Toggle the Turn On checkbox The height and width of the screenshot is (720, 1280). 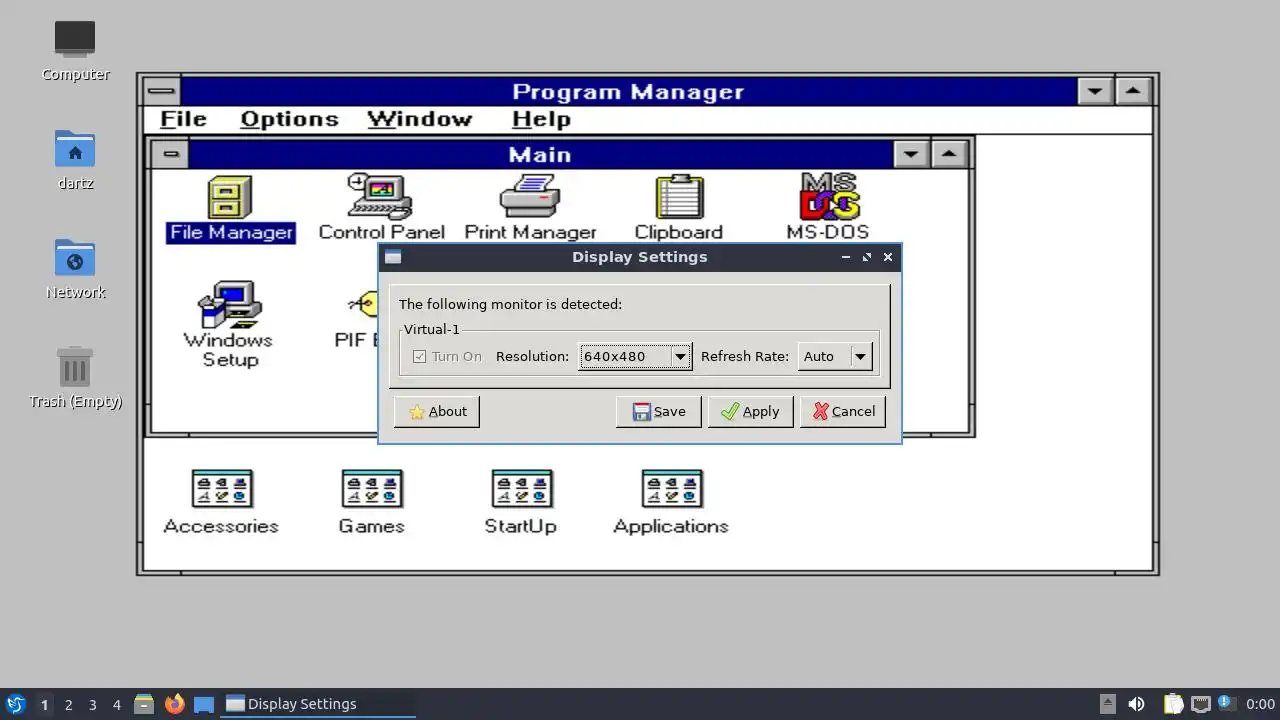pos(419,356)
